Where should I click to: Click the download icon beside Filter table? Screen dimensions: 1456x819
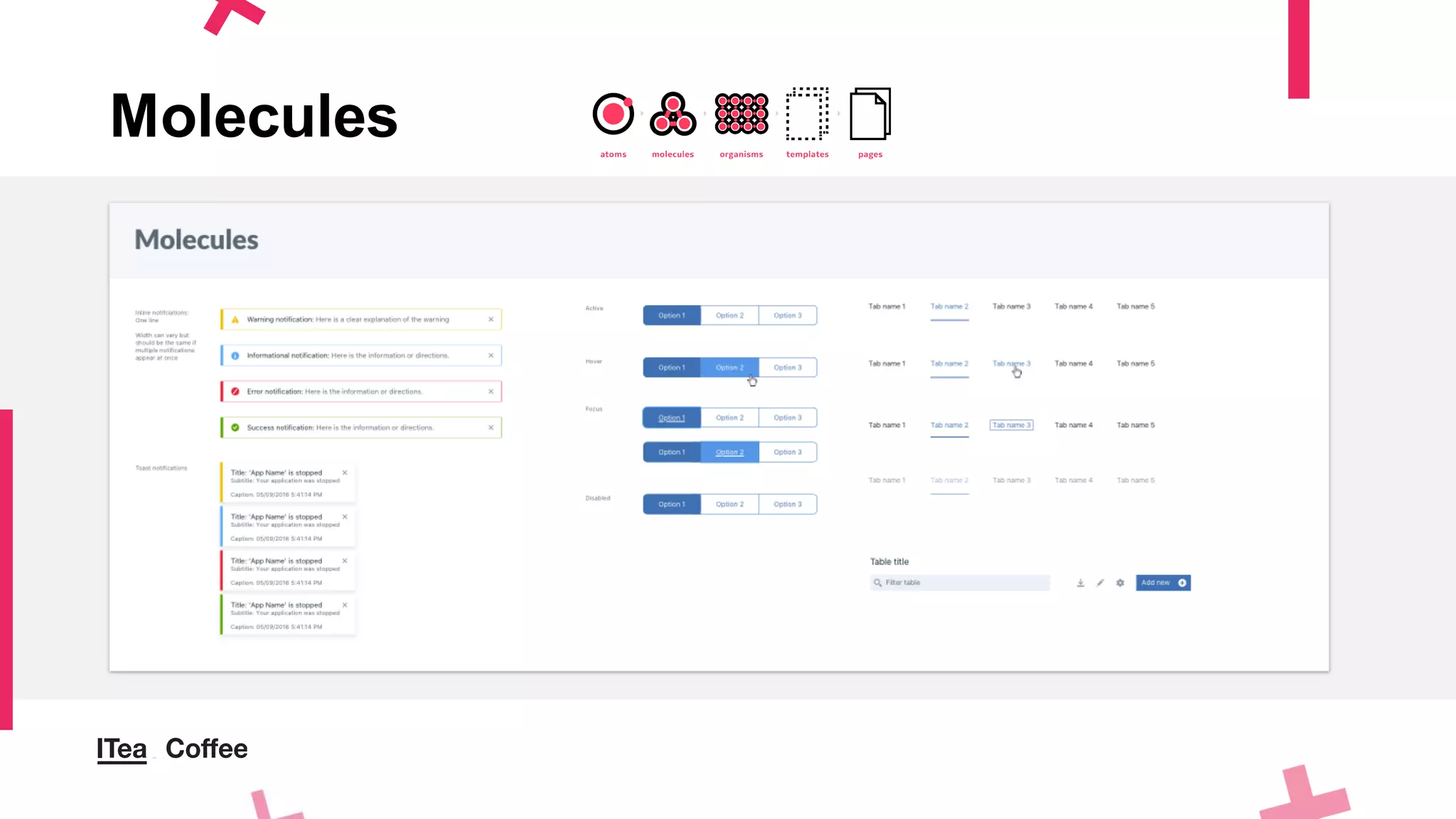coord(1080,583)
